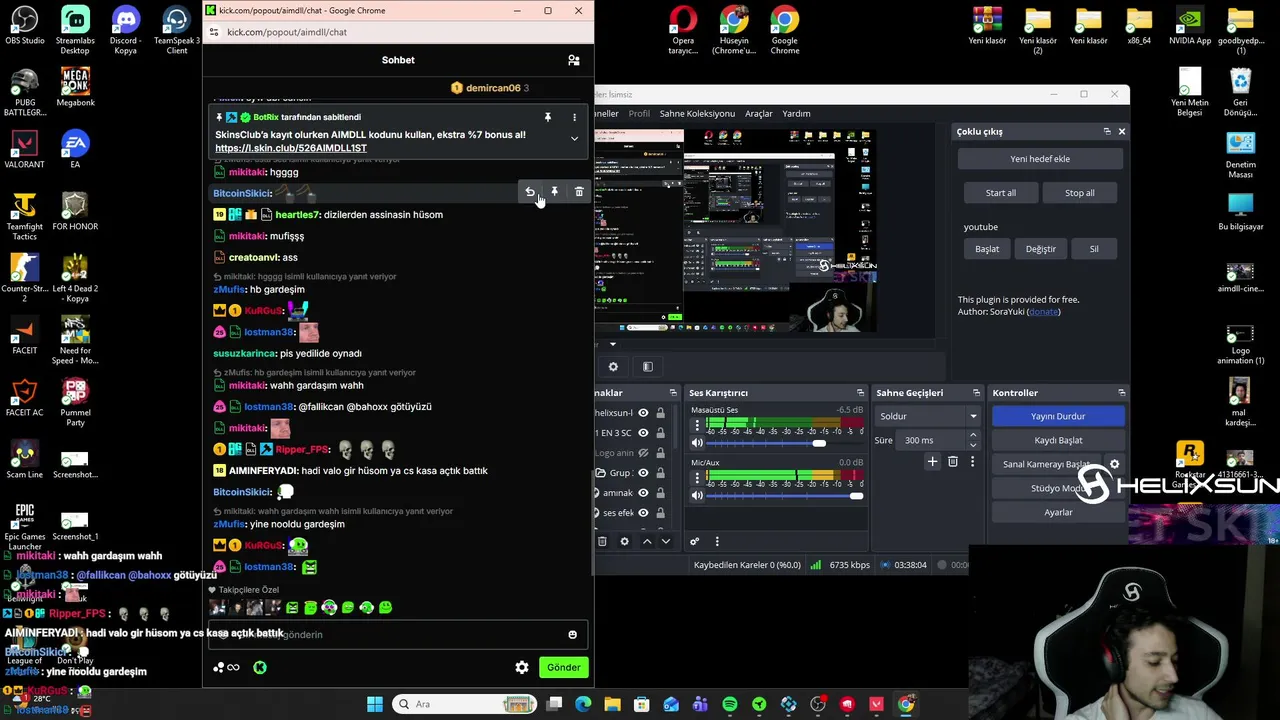Screen dimensions: 1280x720
Task: Add a new scene transition with plus
Action: 932,462
